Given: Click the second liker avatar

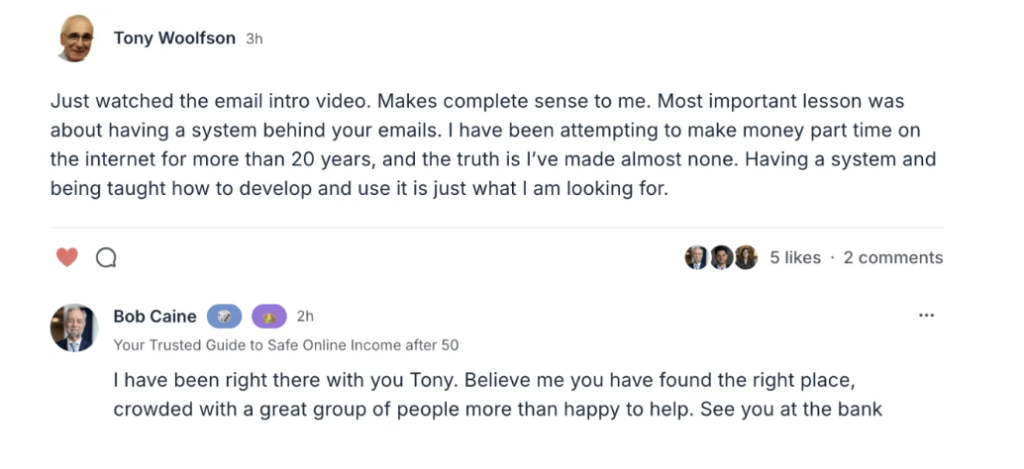Looking at the screenshot, I should point(721,258).
